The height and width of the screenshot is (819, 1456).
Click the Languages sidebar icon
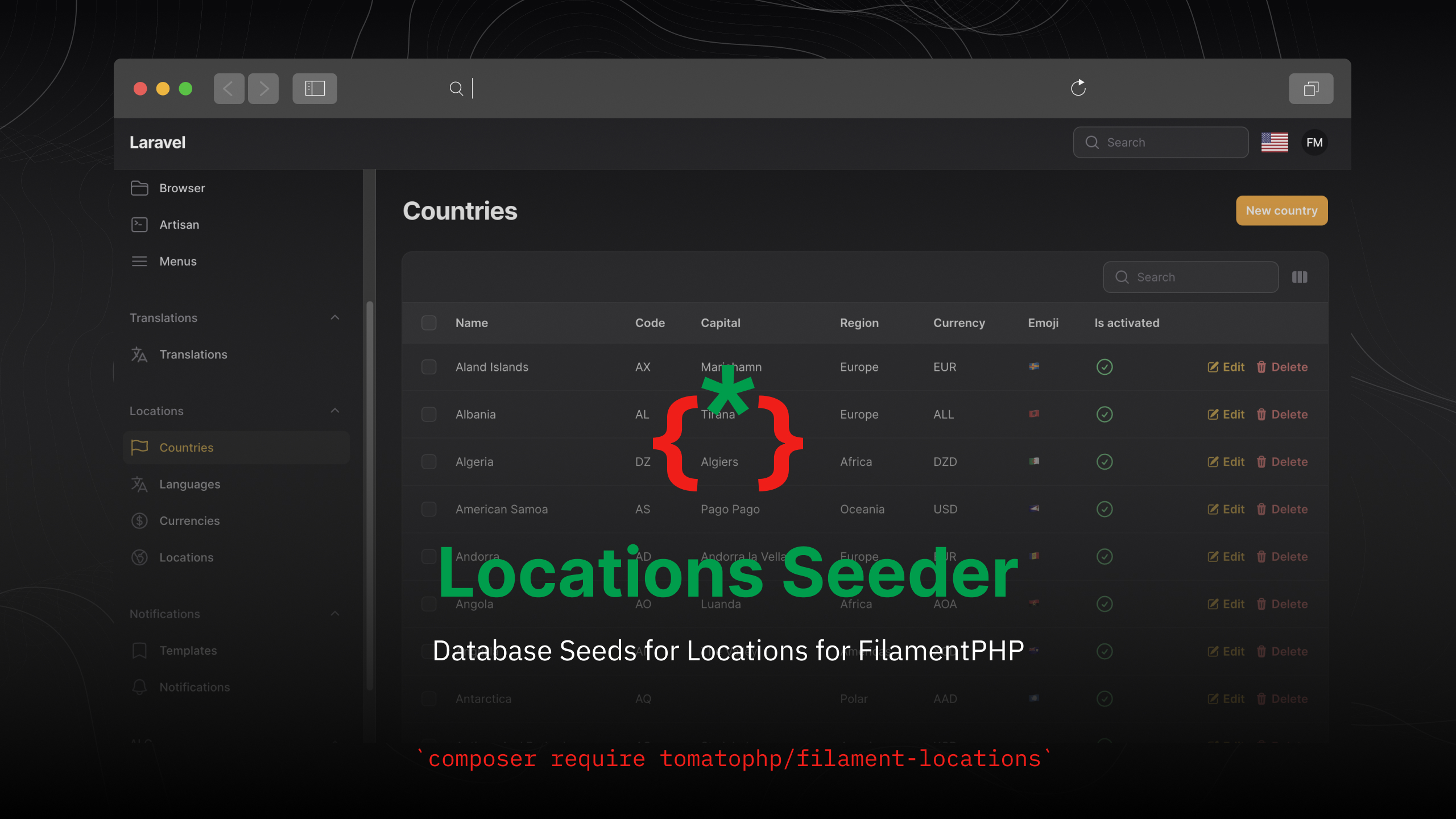139,484
